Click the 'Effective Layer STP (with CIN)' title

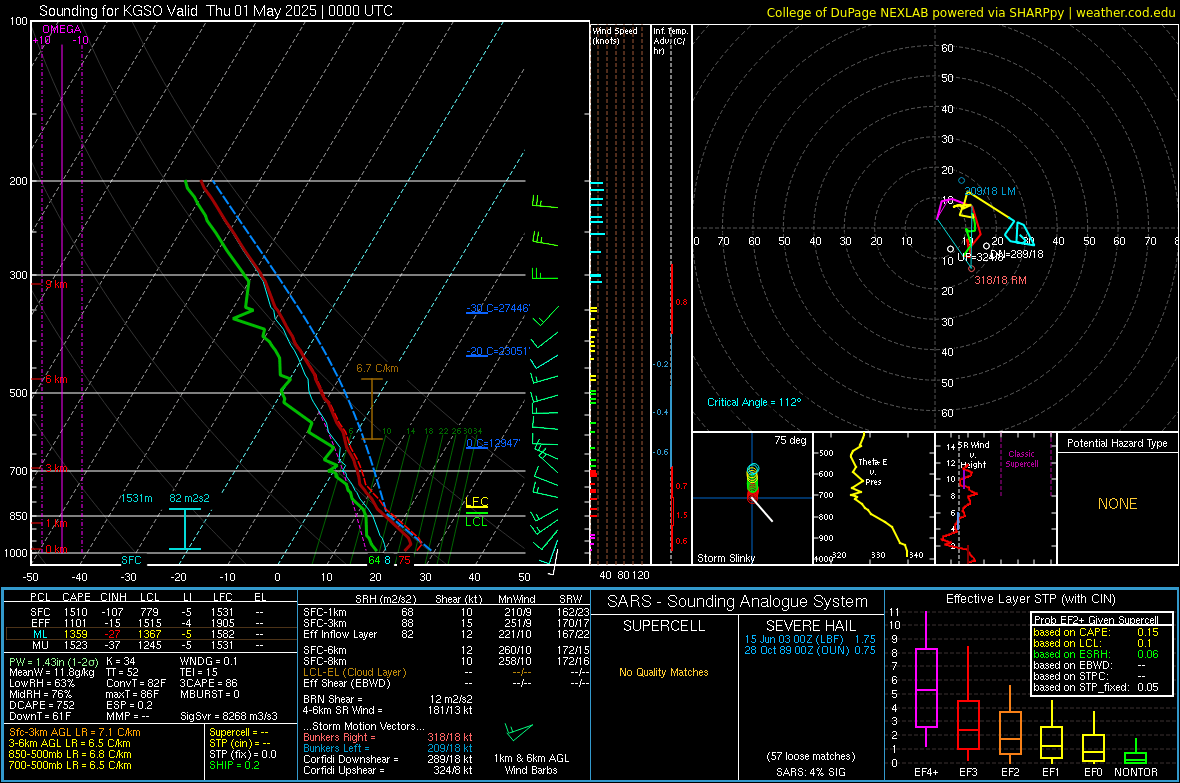1030,599
